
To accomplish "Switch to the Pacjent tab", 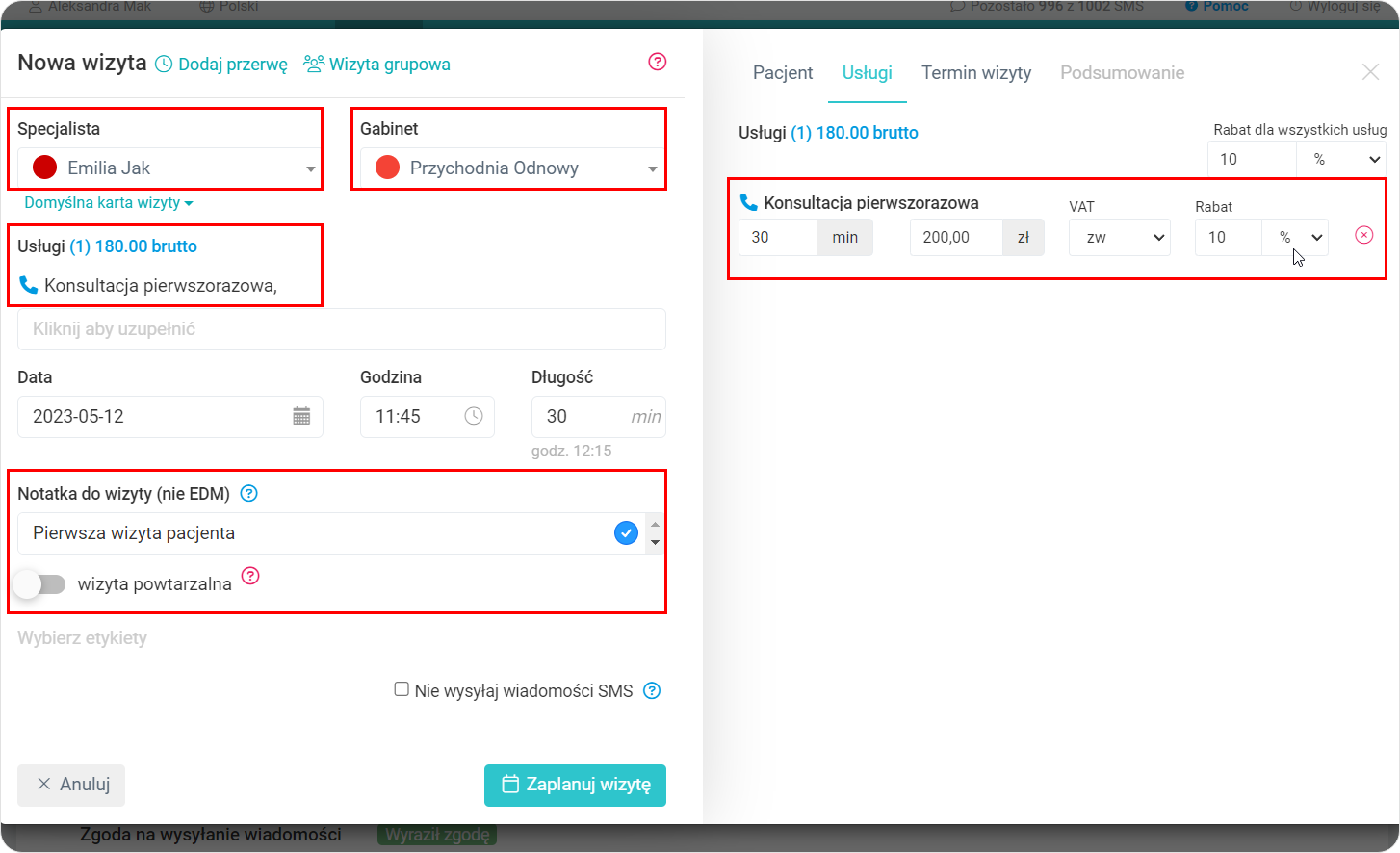I will click(782, 73).
